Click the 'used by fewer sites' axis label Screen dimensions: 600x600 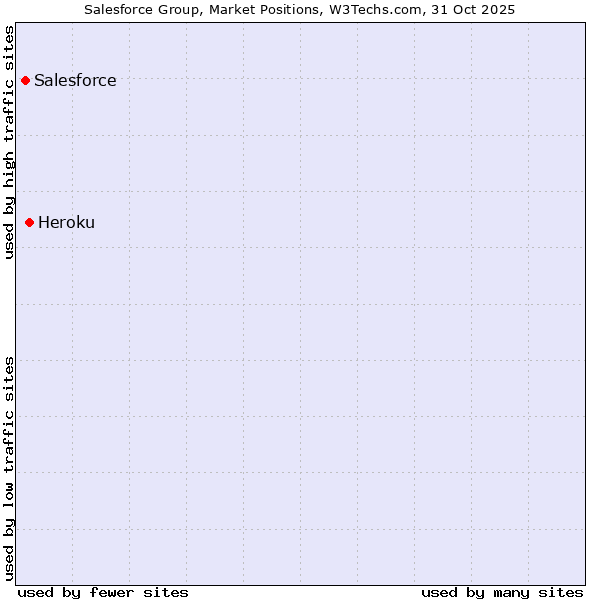[103, 593]
